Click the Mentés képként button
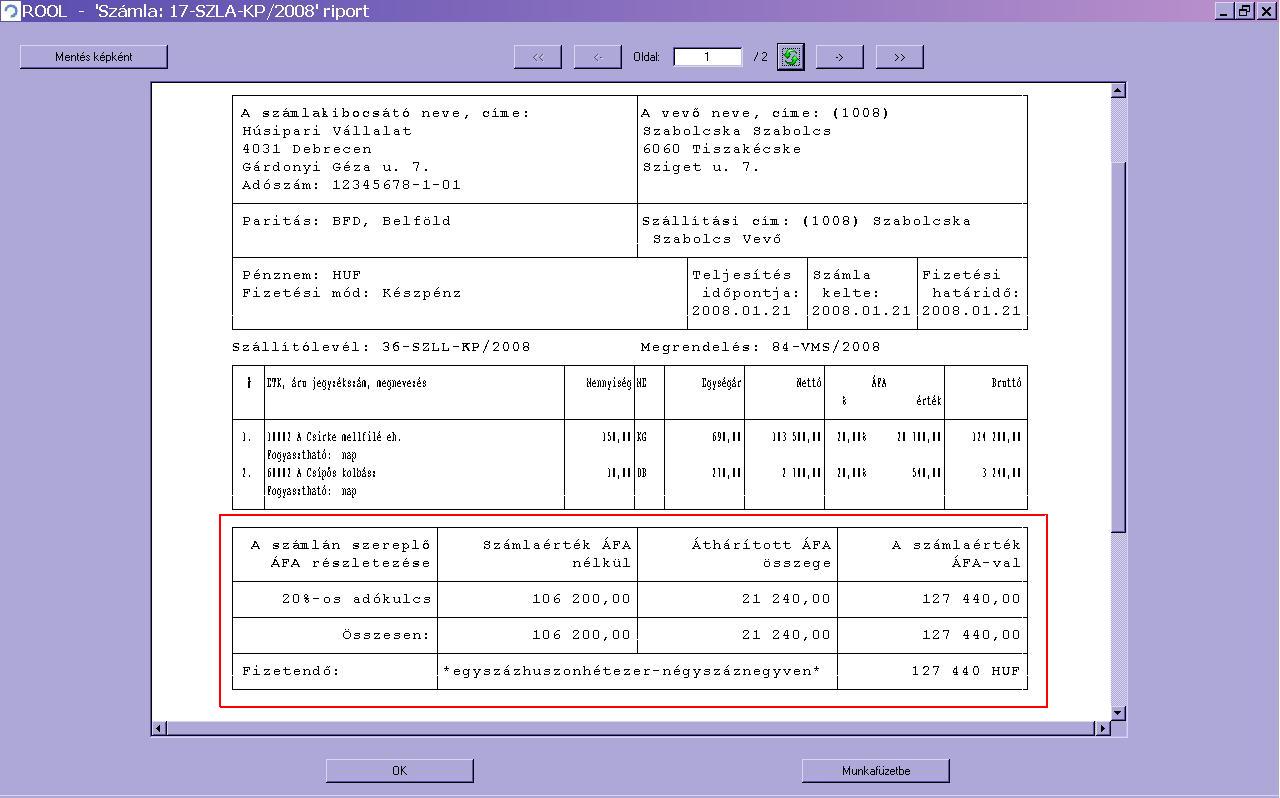The width and height of the screenshot is (1280, 798). (x=94, y=57)
